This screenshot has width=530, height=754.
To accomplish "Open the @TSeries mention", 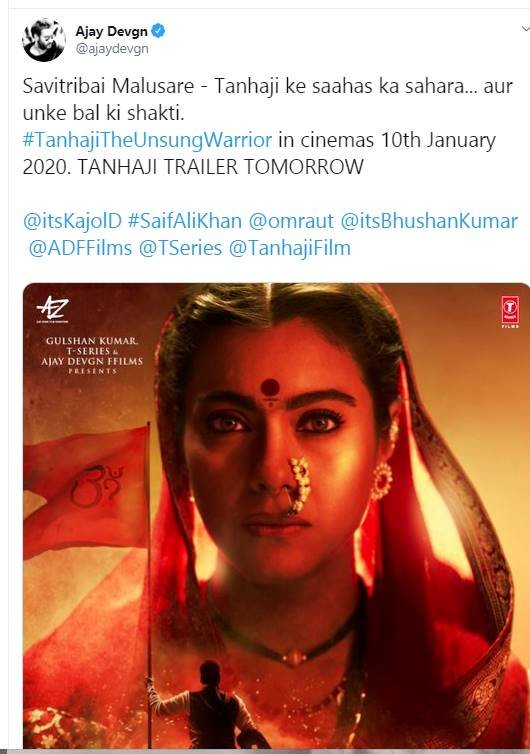I will (x=180, y=248).
